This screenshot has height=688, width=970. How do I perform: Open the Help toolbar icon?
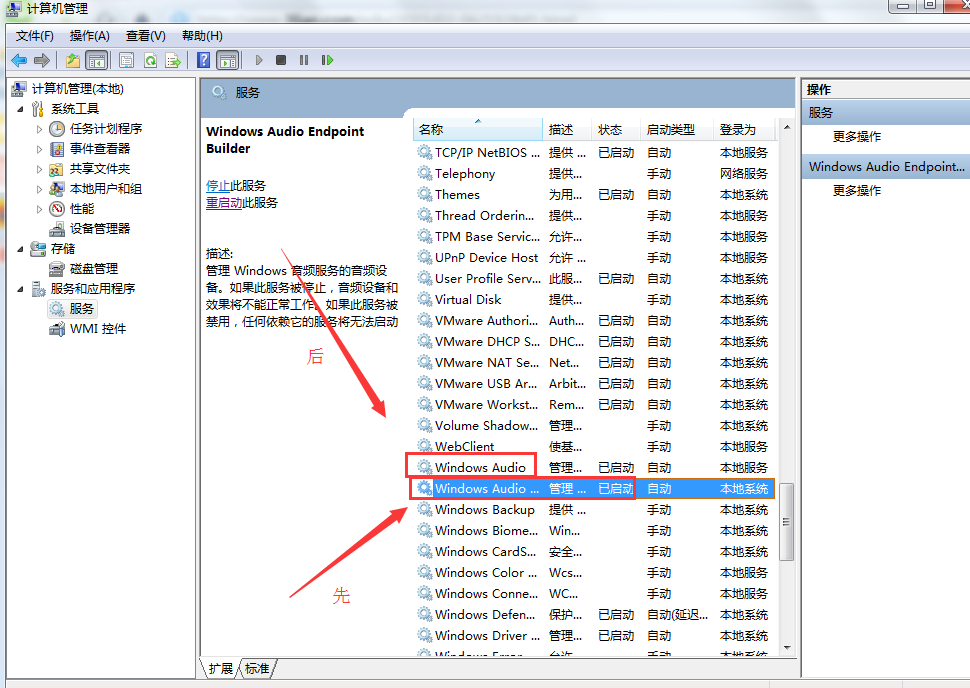click(204, 60)
